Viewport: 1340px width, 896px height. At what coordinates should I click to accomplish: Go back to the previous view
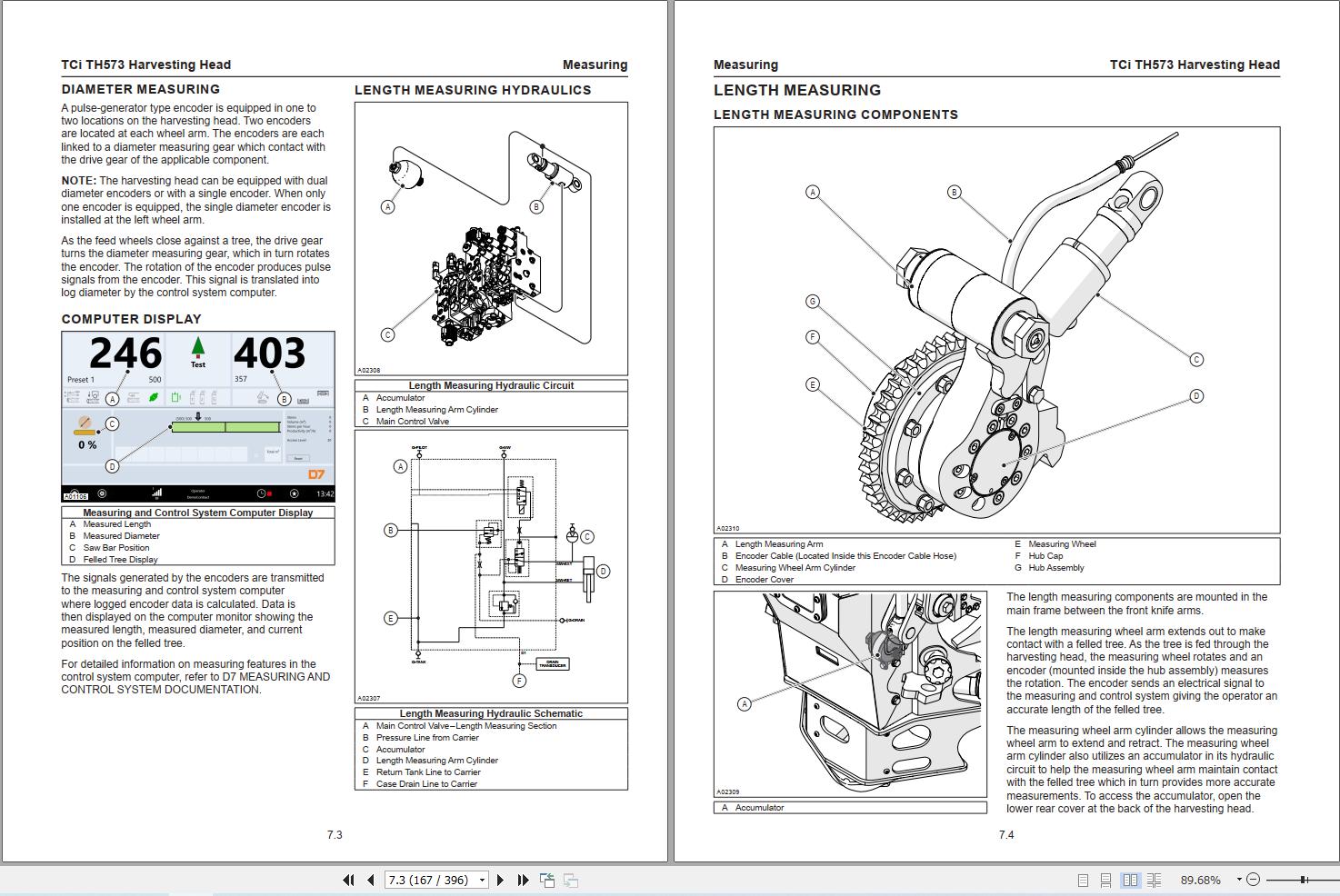[547, 880]
